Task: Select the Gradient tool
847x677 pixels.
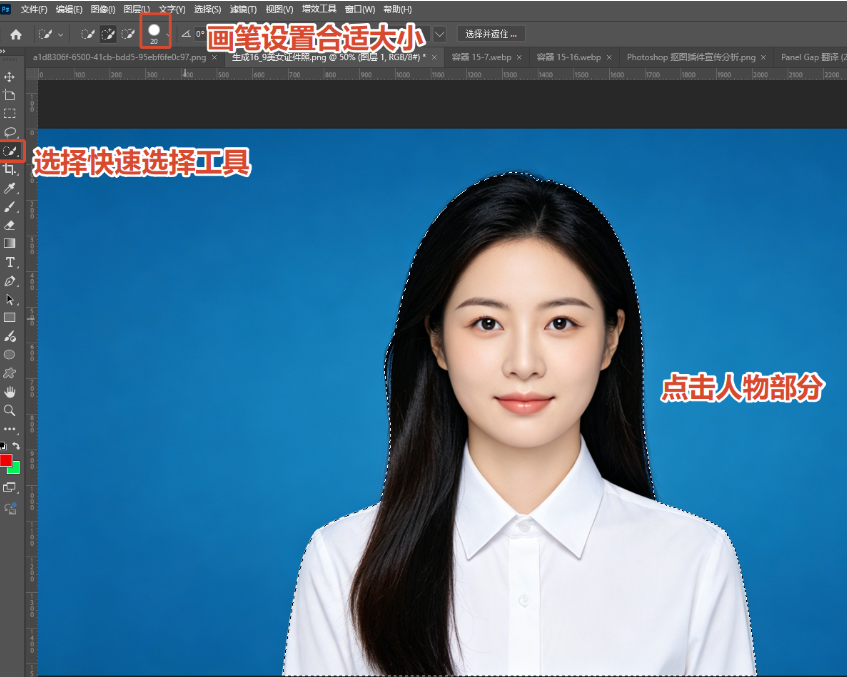Action: [10, 243]
